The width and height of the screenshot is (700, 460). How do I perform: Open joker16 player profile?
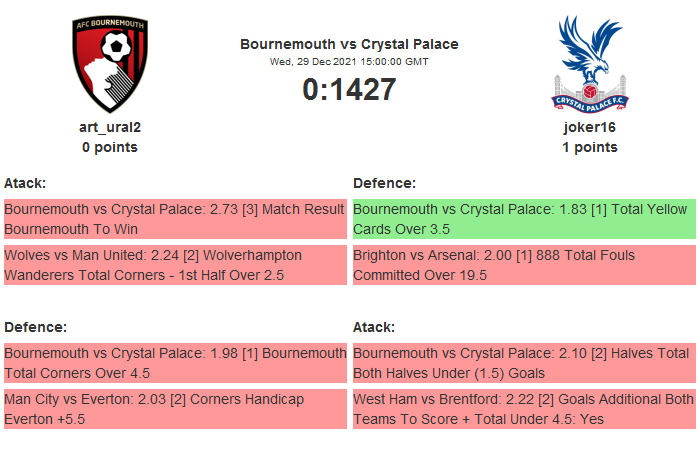click(589, 127)
